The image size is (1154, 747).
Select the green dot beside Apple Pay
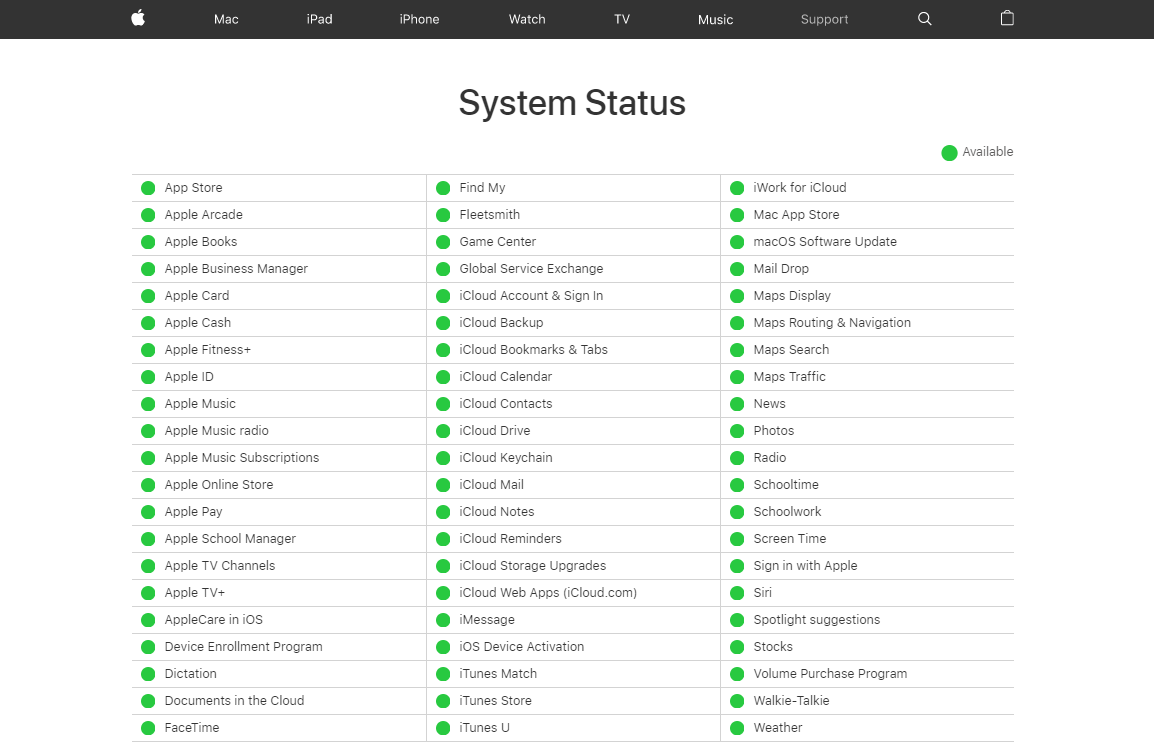[147, 511]
